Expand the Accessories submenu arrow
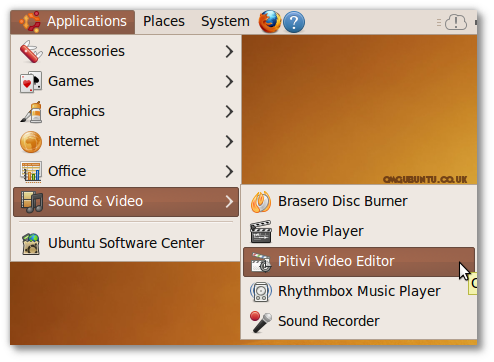Image resolution: width=494 pixels, height=362 pixels. 229,51
